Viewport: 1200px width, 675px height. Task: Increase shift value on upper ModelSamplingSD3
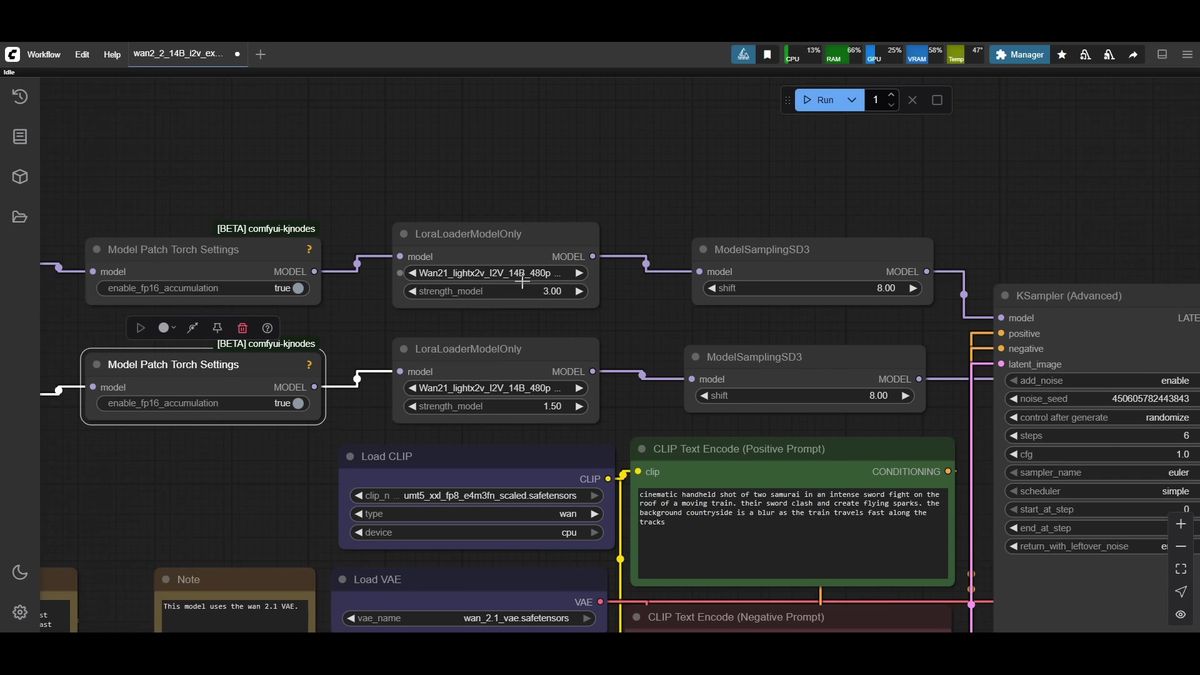tap(913, 288)
